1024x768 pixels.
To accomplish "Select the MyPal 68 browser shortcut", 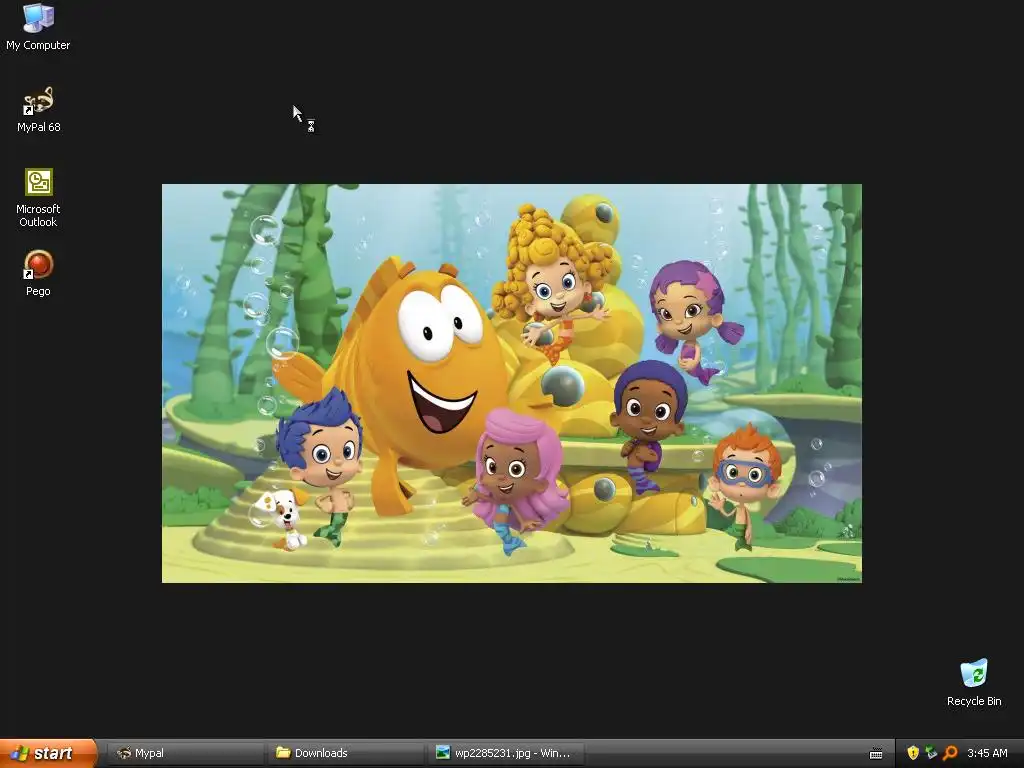I will click(x=38, y=109).
